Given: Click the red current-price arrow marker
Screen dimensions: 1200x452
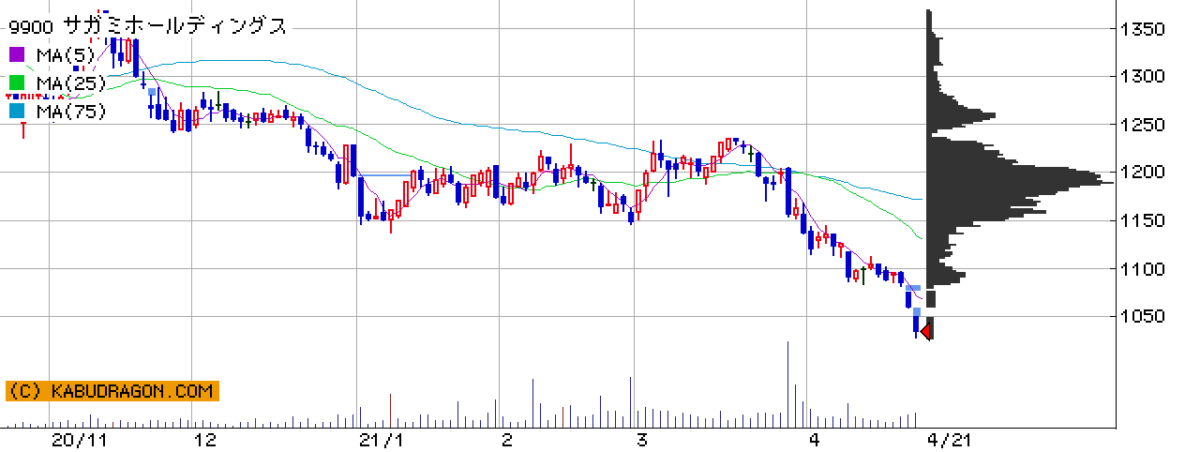Looking at the screenshot, I should 927,330.
